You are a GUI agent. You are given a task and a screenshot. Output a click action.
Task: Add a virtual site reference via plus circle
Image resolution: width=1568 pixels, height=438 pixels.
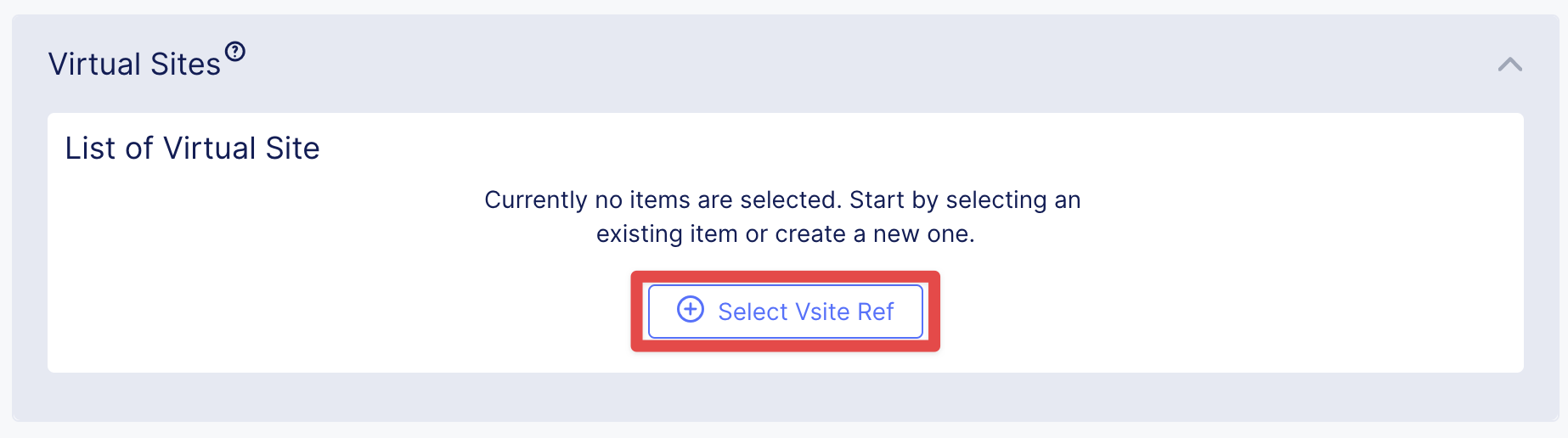690,310
